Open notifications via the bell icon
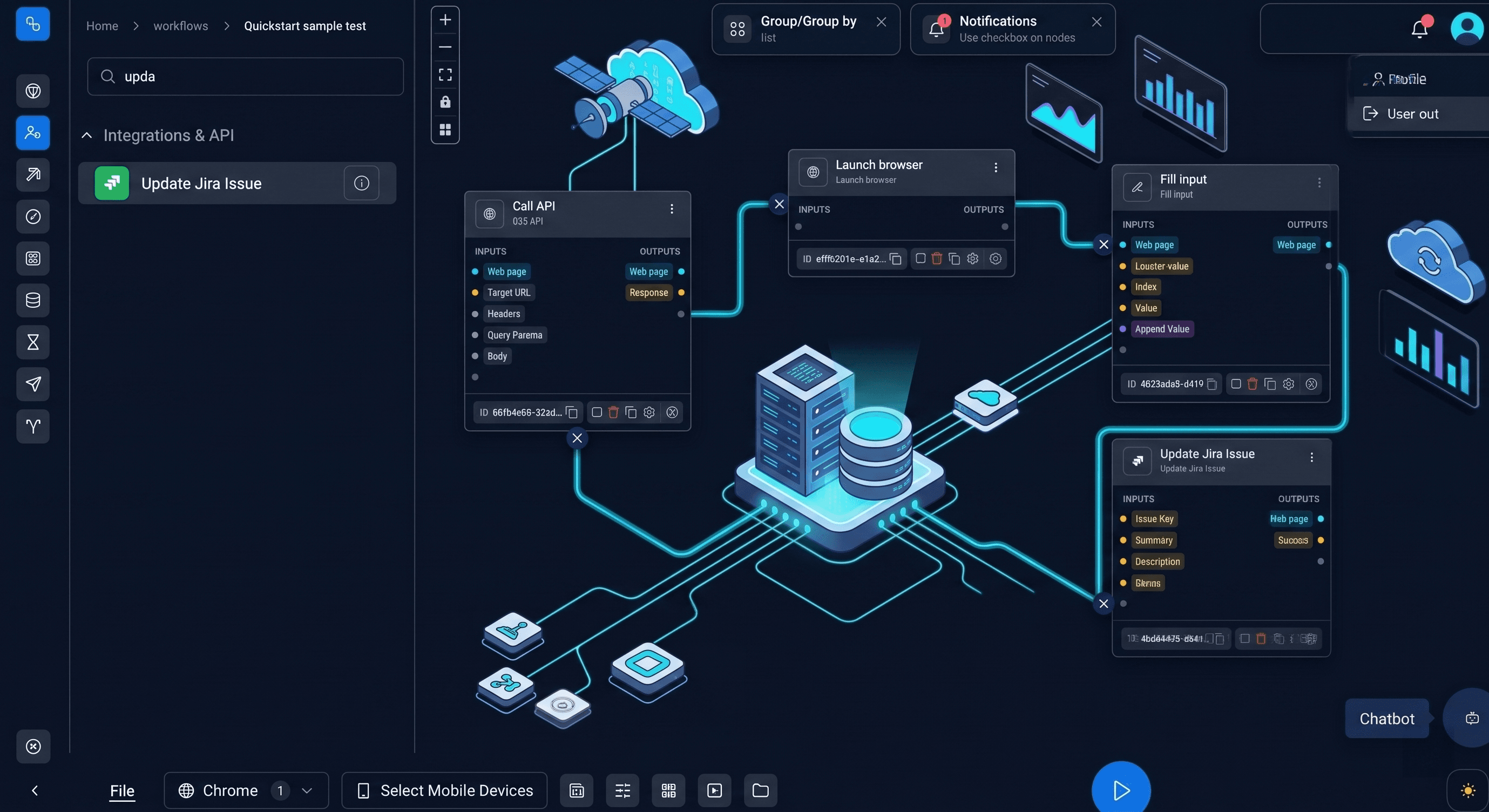1489x812 pixels. (x=1420, y=27)
